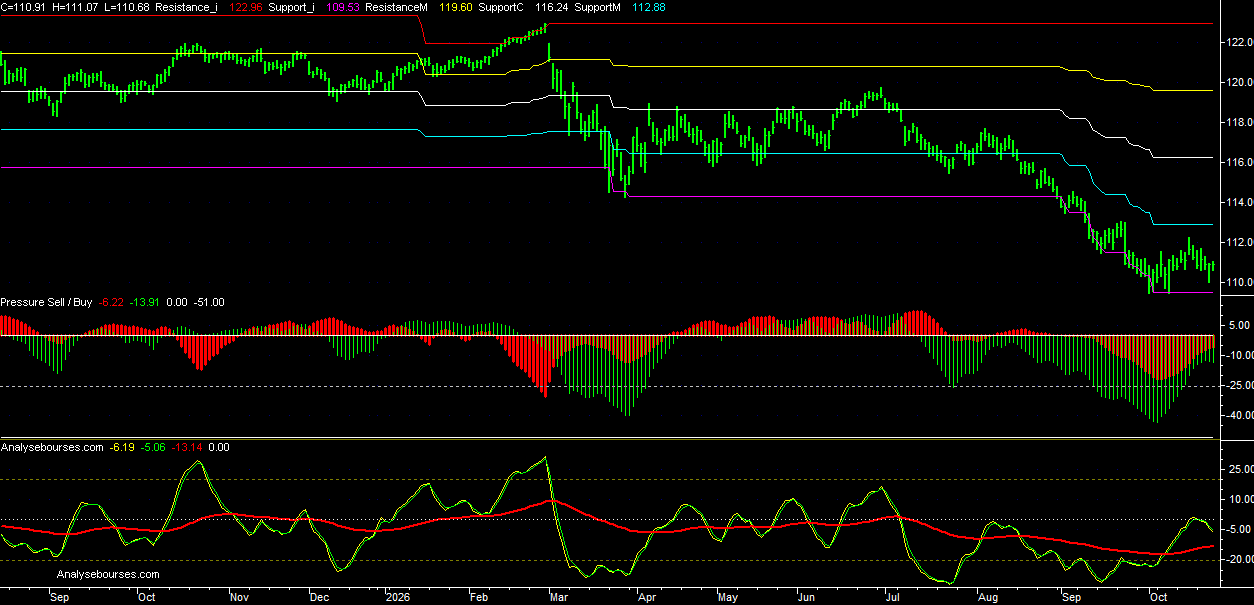Click the closing price C=110.91 readout
The height and width of the screenshot is (605, 1254).
[22, 7]
